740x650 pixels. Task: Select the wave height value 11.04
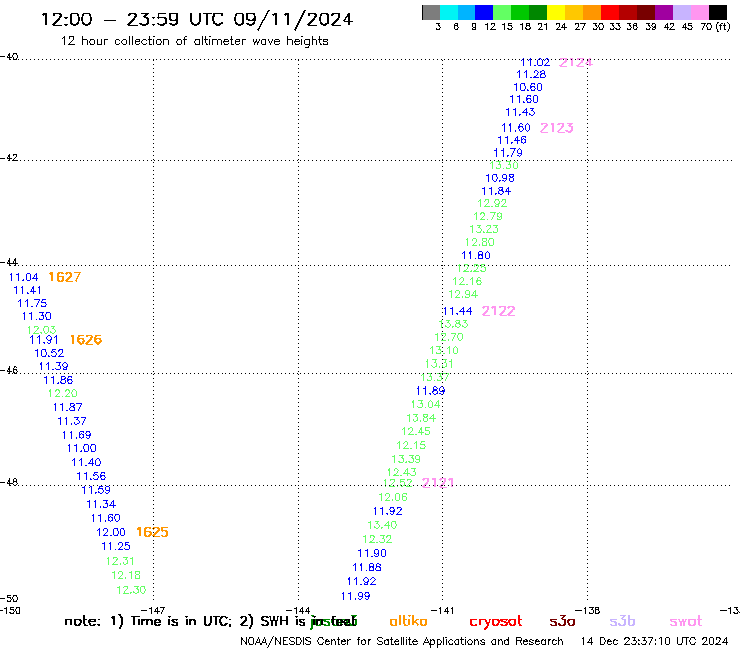(x=24, y=278)
